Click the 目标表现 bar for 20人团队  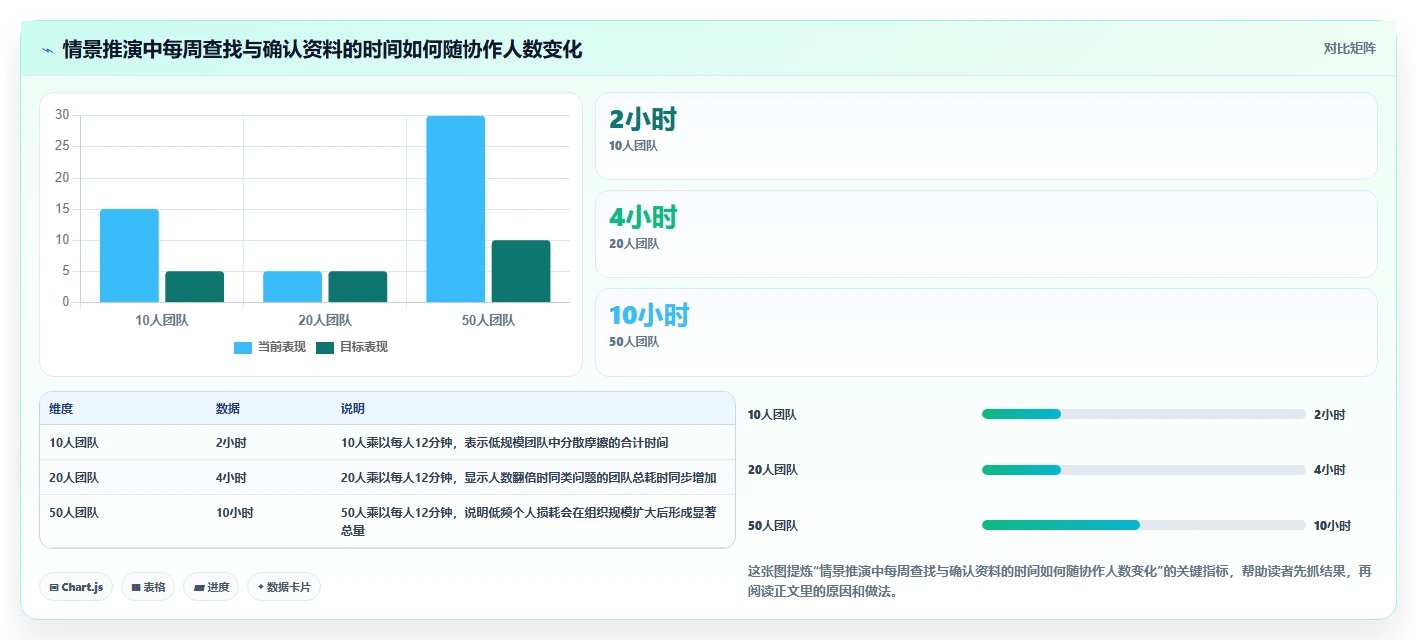tap(358, 286)
